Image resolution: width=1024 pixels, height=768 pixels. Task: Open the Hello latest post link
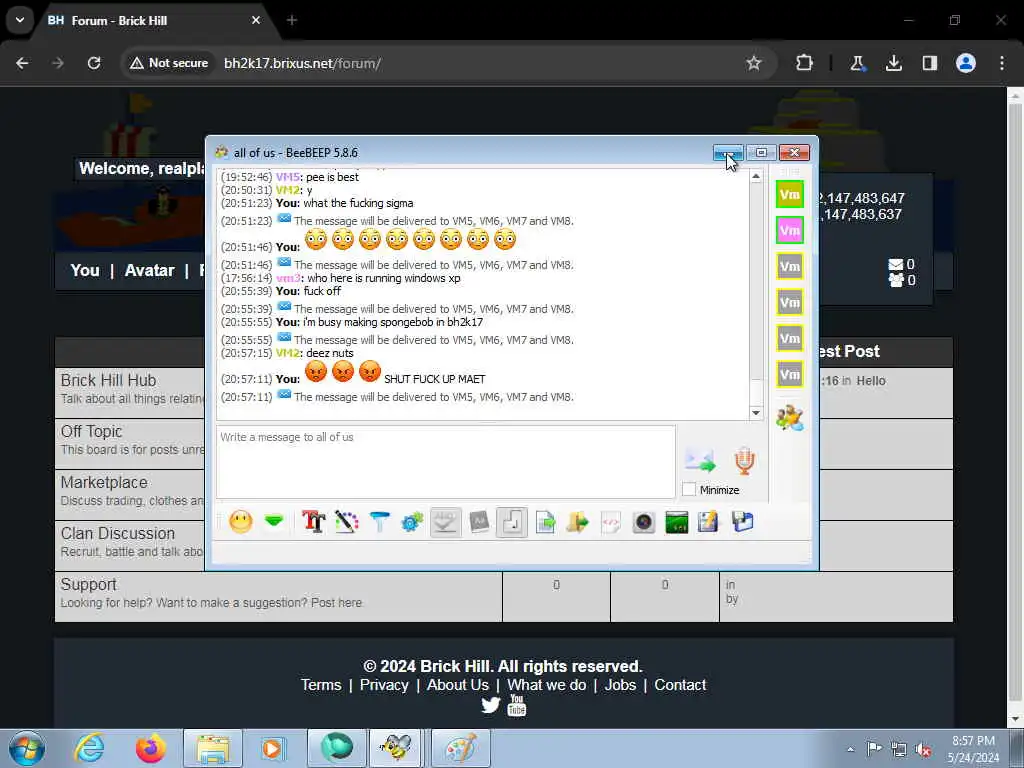pos(871,381)
